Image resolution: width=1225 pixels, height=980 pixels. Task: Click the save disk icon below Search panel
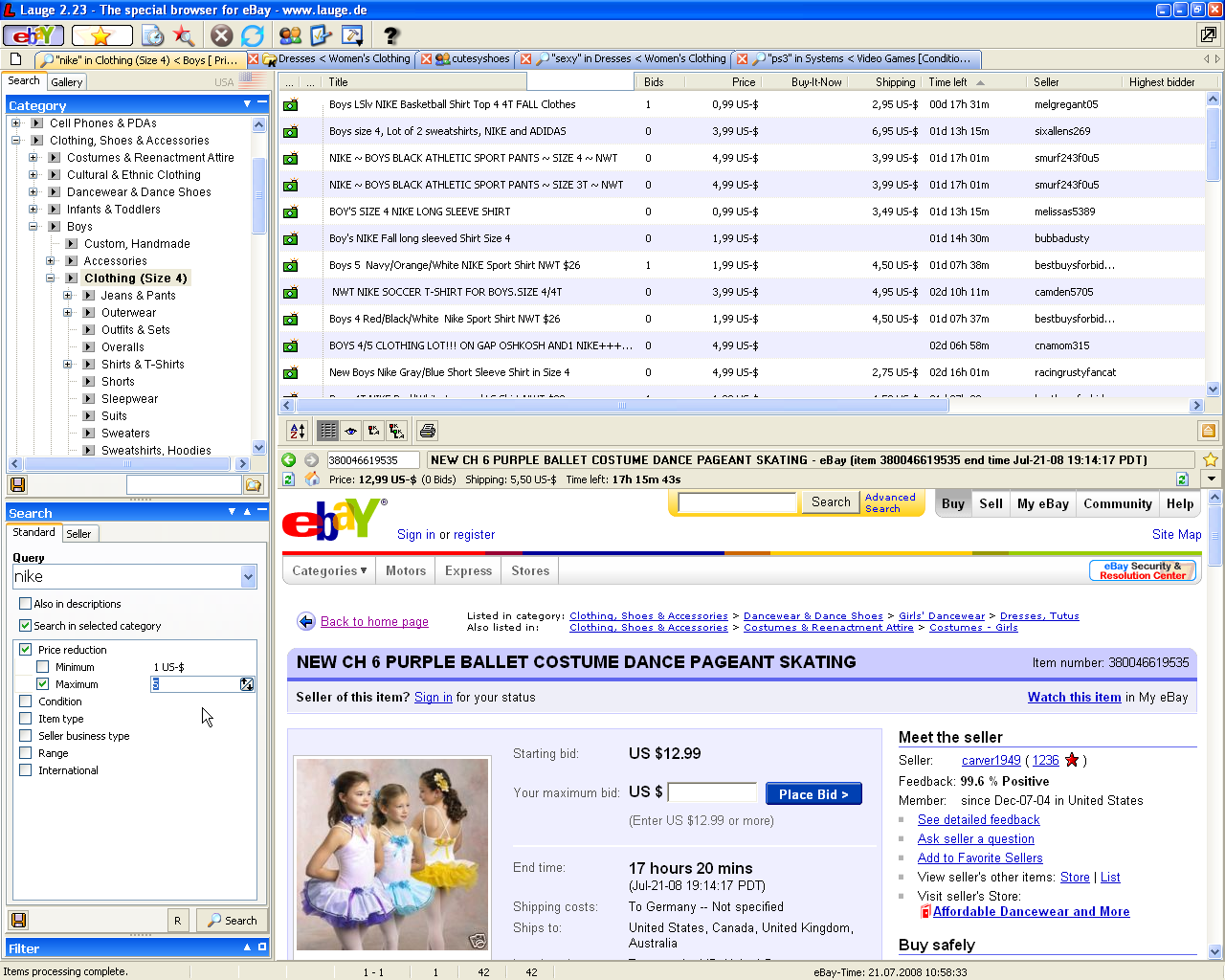[17, 920]
